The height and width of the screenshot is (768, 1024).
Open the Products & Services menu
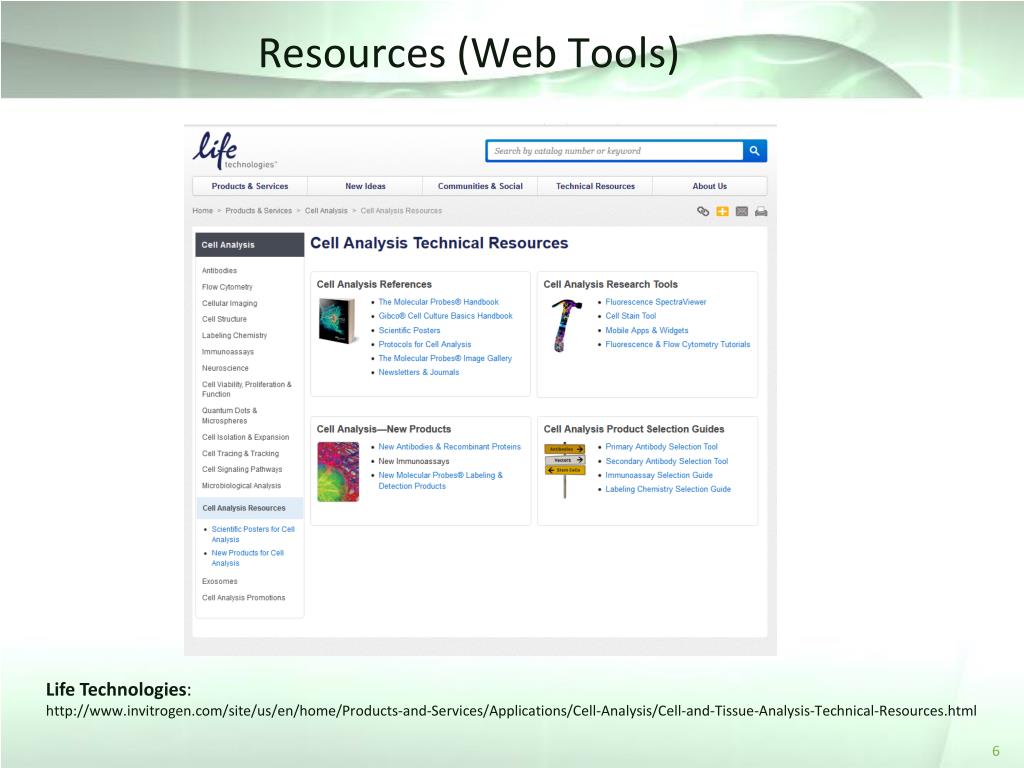pyautogui.click(x=249, y=186)
